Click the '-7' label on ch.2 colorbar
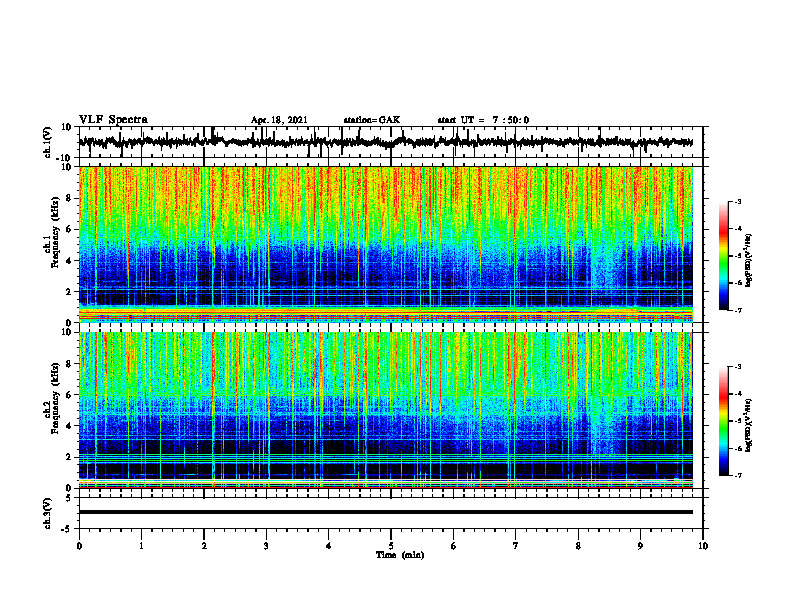Screen dimensions: 792x612 pos(737,476)
